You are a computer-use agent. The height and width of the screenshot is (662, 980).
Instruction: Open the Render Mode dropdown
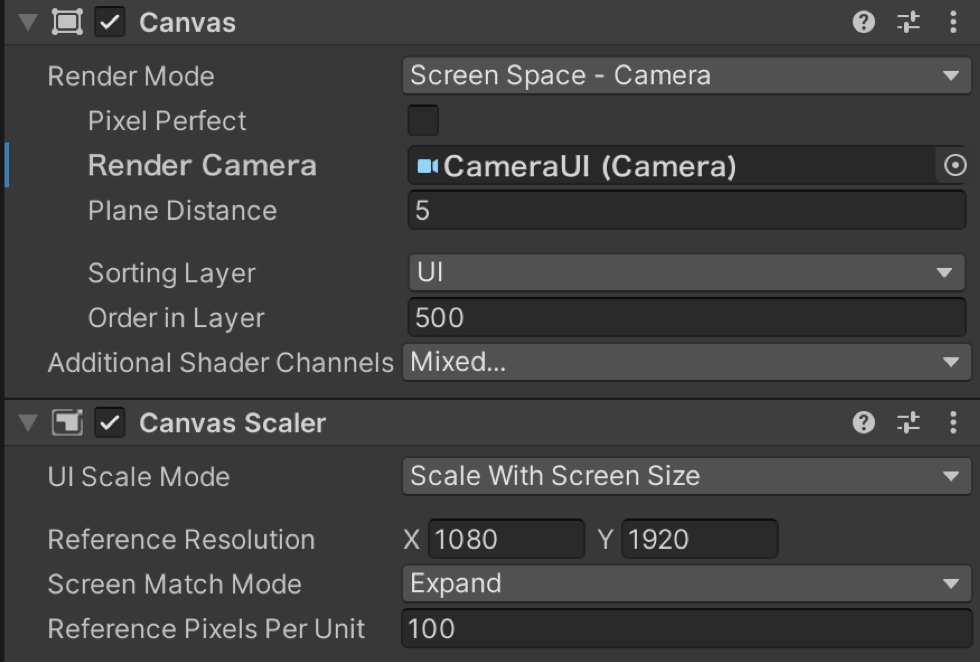pos(686,76)
